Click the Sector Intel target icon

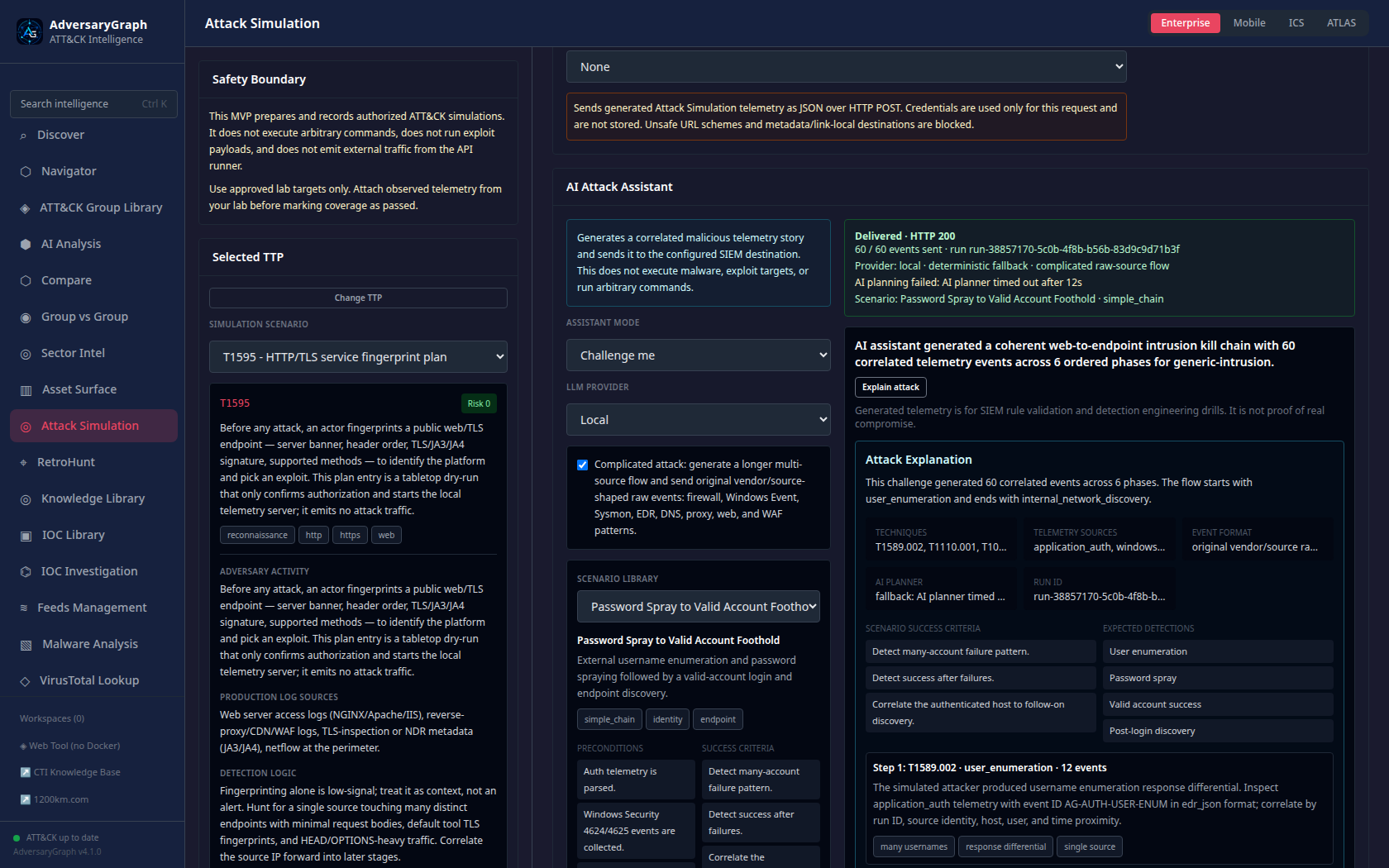coord(26,354)
